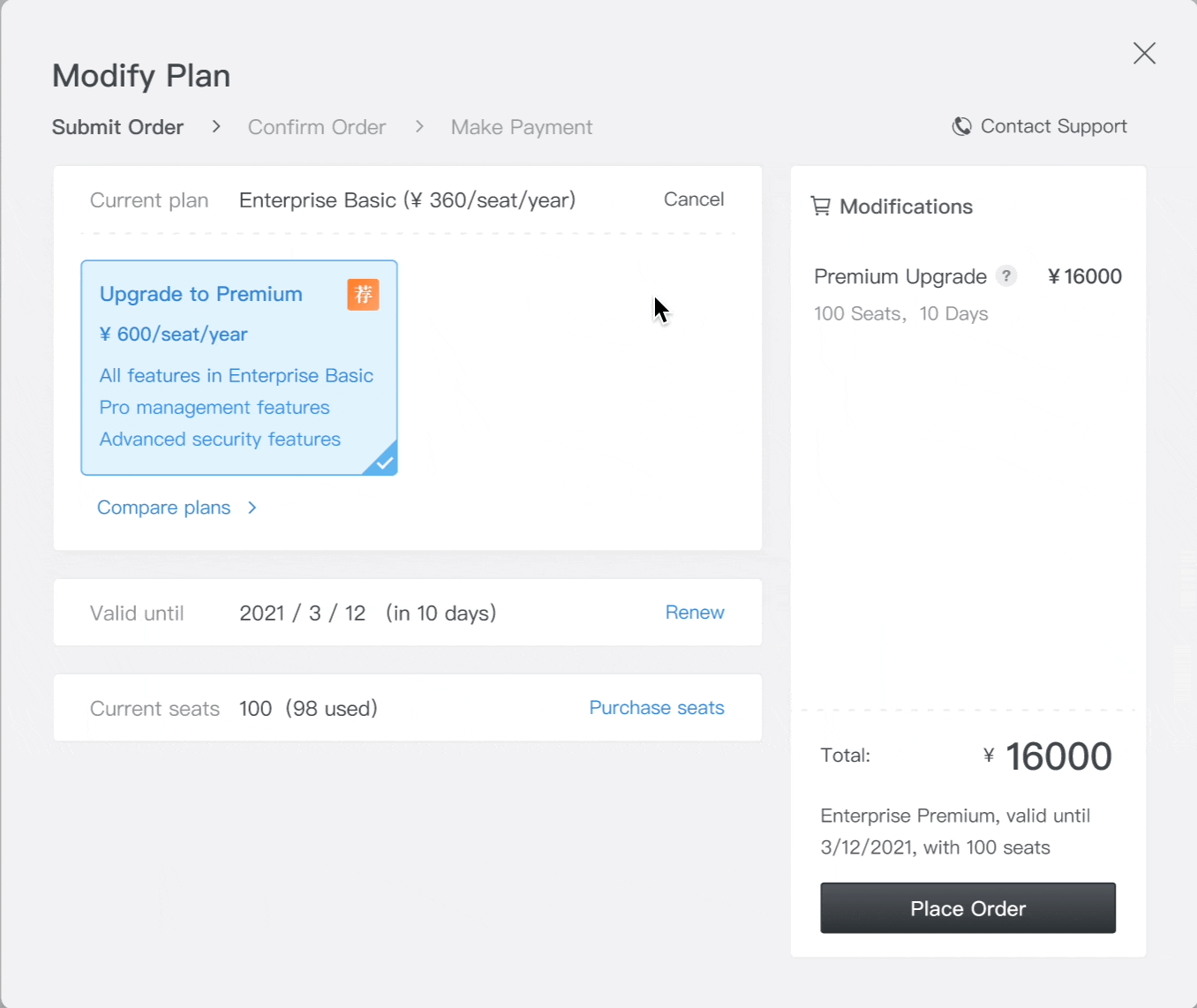Click the Modifications cart icon

[x=820, y=207]
